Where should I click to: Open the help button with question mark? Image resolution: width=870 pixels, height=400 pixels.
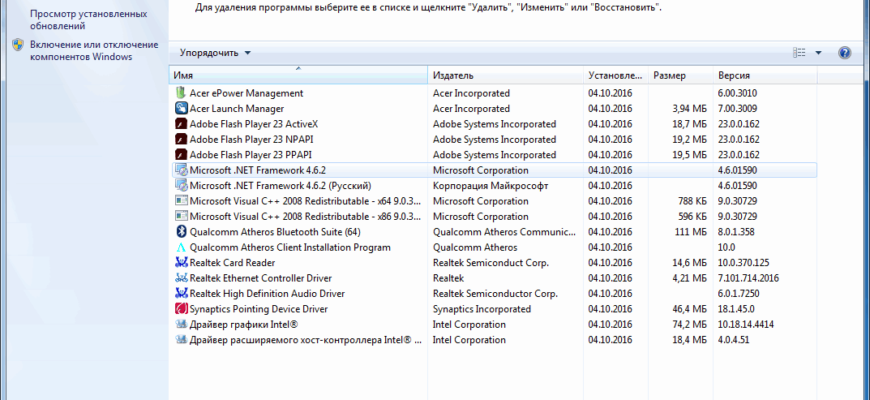click(x=844, y=53)
